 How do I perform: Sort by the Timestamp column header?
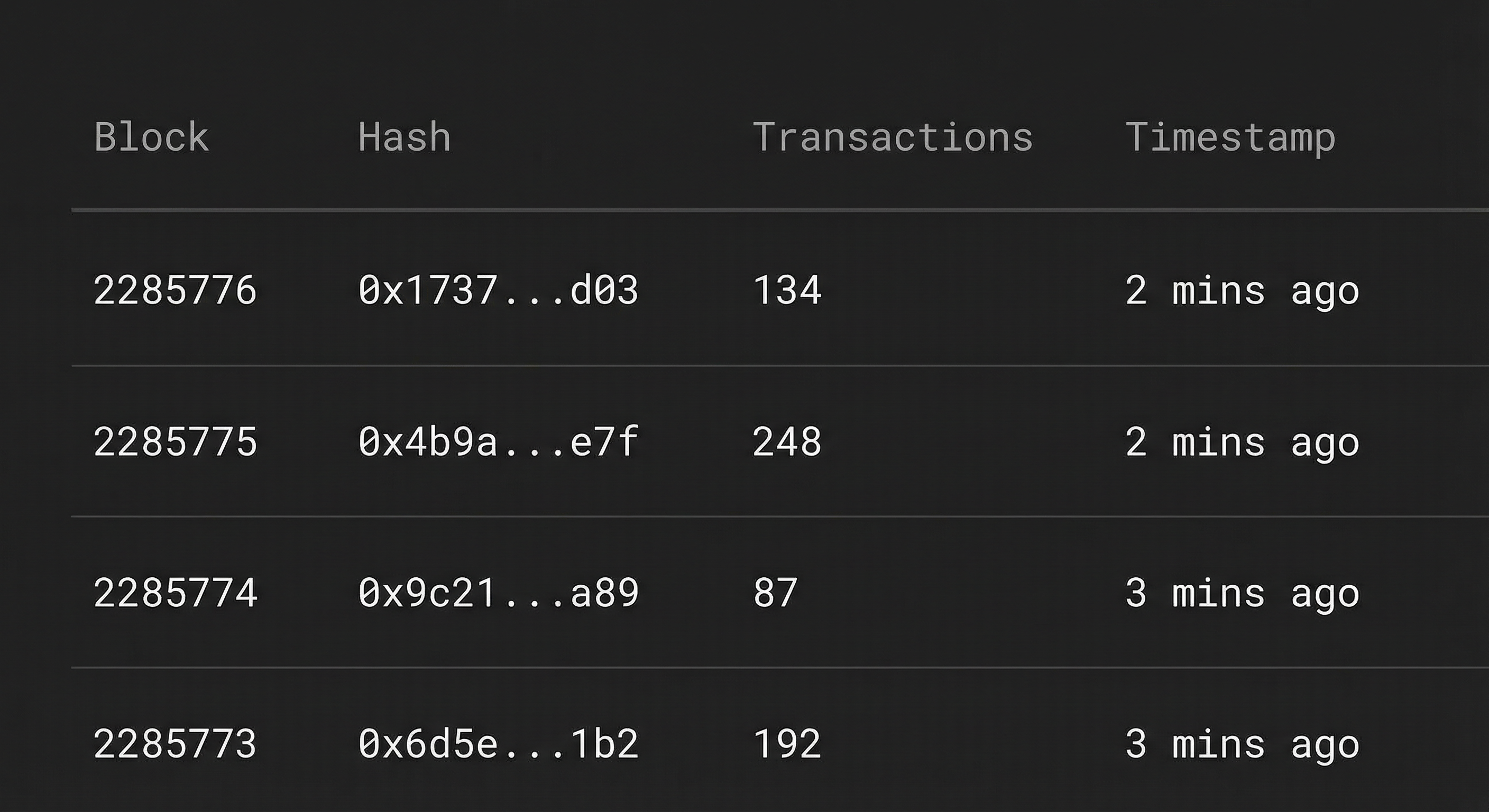pos(1230,139)
